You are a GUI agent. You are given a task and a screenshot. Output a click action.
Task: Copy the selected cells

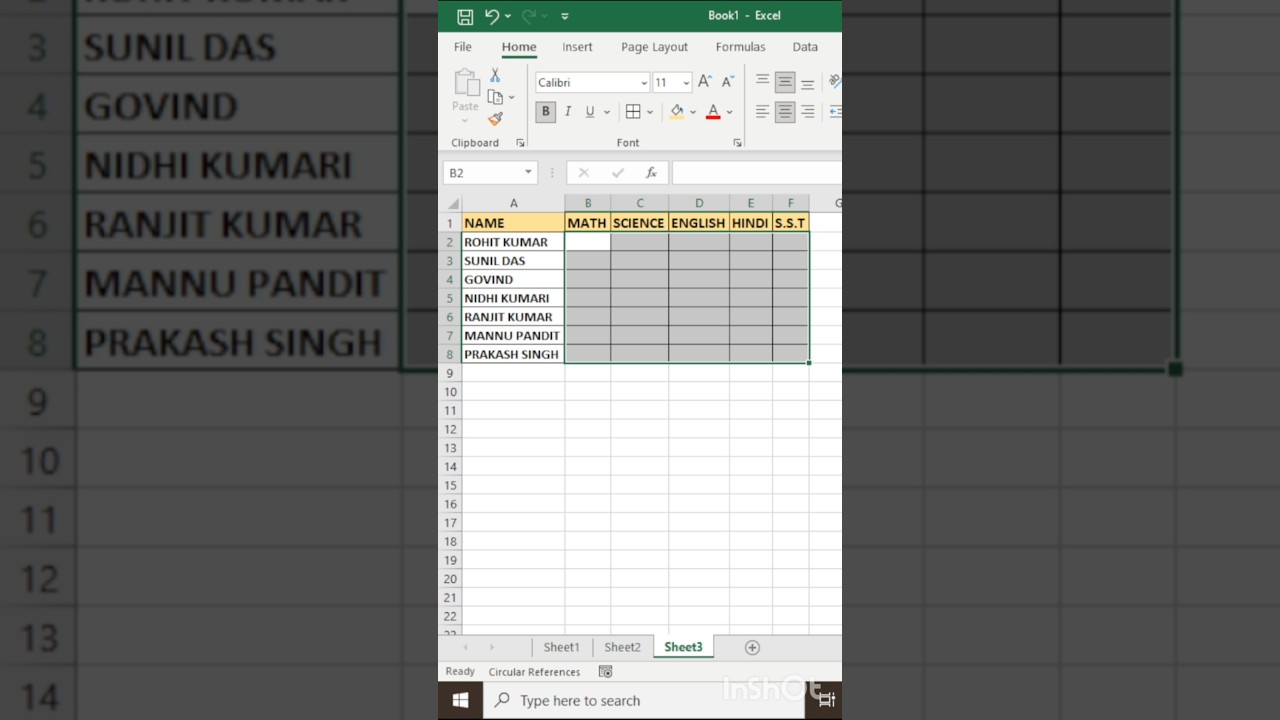point(495,97)
